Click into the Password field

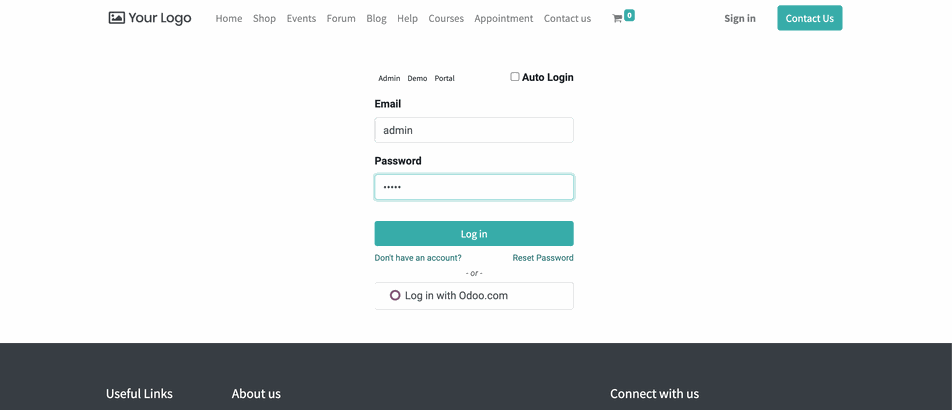point(474,187)
